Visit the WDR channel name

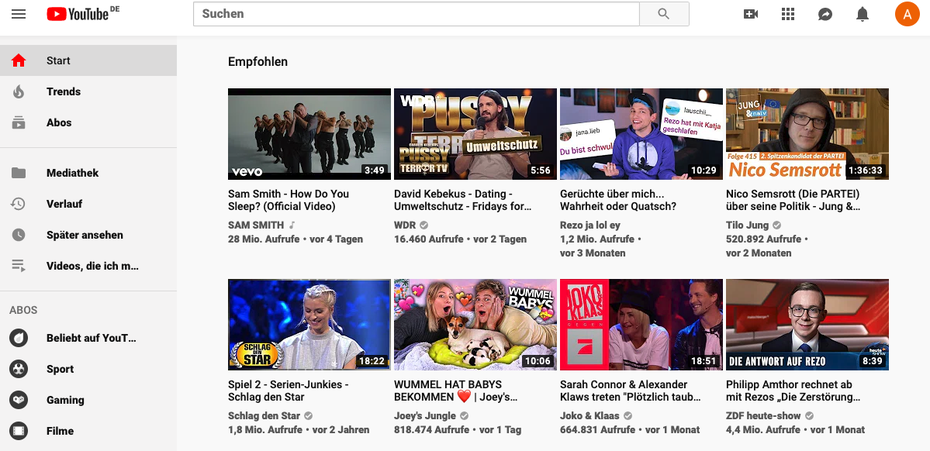coord(405,226)
